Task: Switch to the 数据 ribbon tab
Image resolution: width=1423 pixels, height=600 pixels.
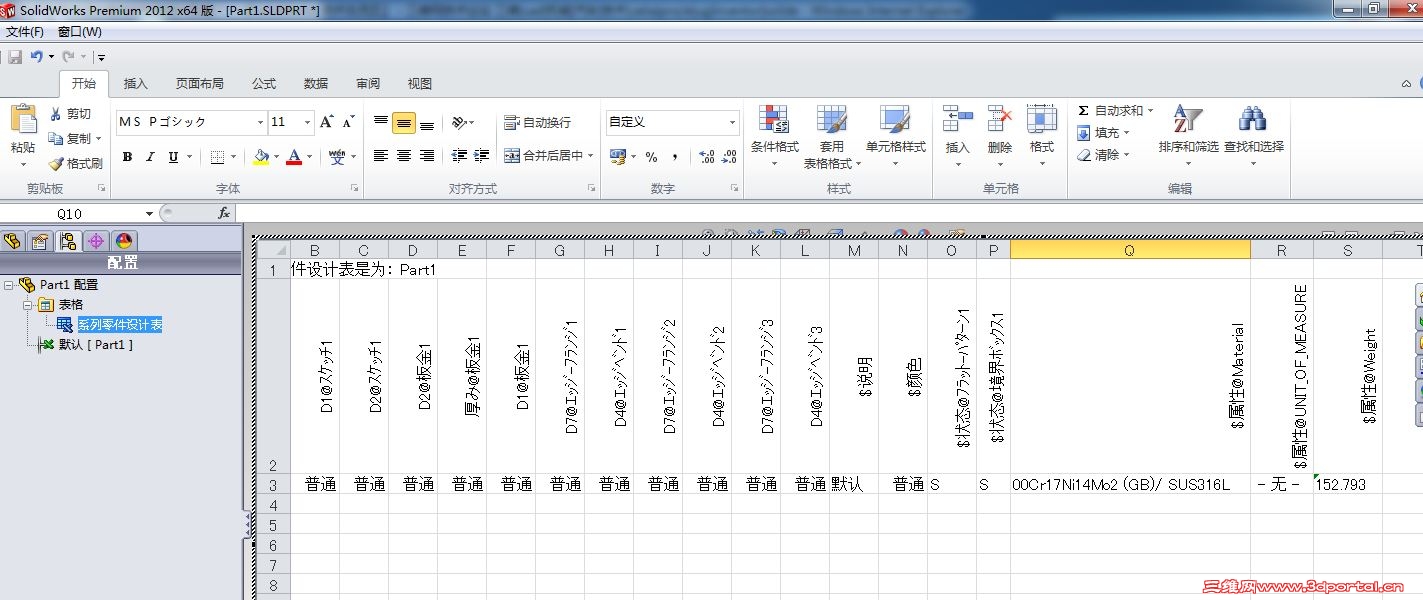Action: [x=316, y=84]
